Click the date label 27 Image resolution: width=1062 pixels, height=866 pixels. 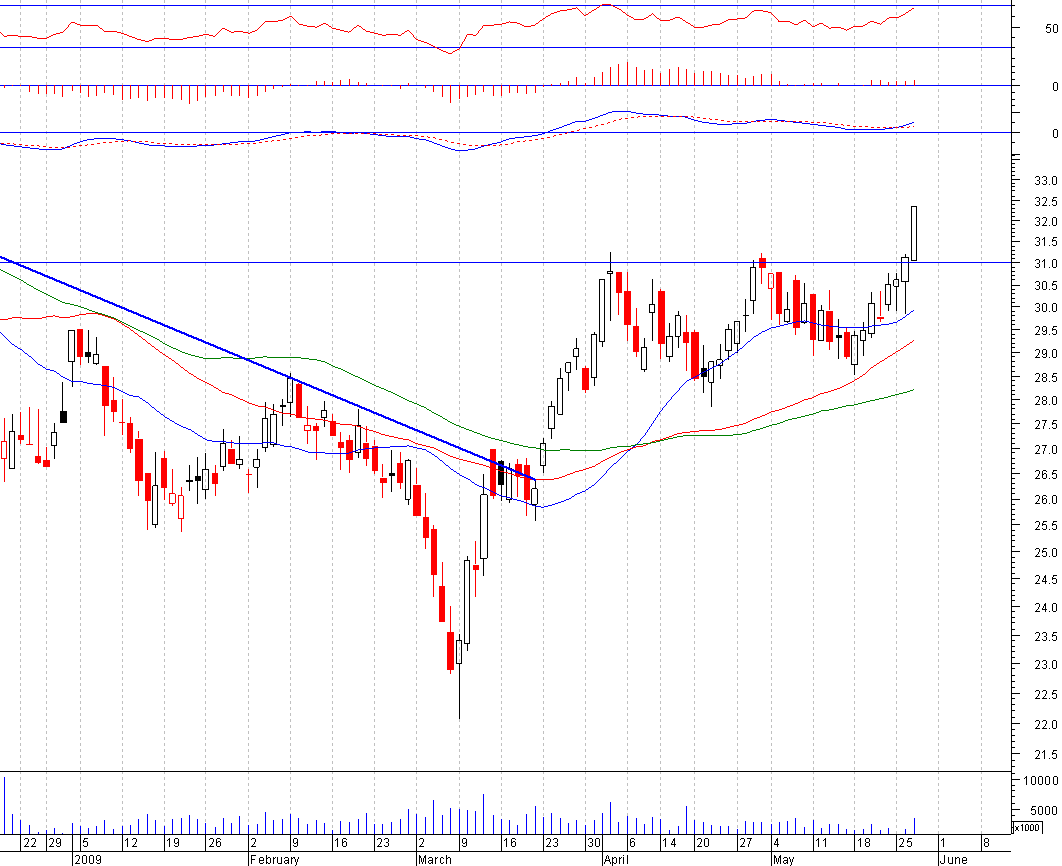[745, 843]
